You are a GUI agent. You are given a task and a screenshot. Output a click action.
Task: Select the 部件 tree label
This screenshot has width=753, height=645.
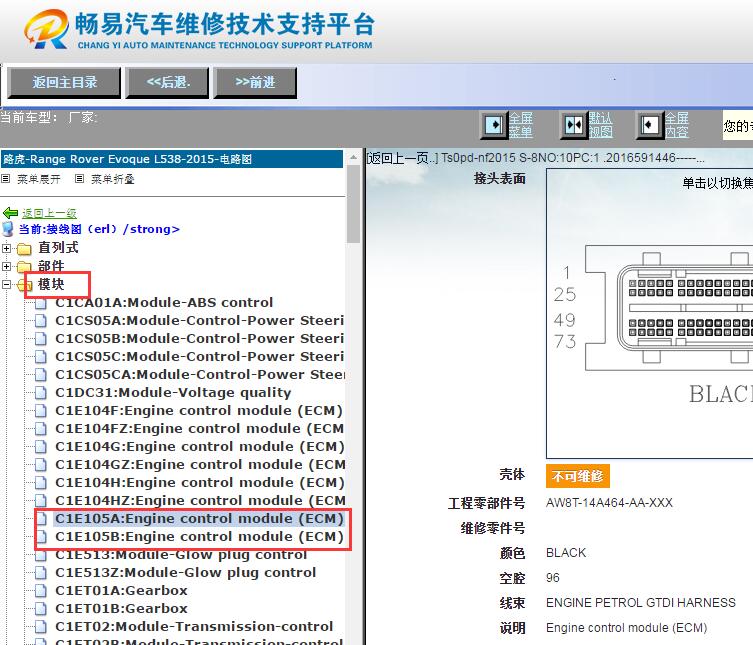(x=51, y=266)
